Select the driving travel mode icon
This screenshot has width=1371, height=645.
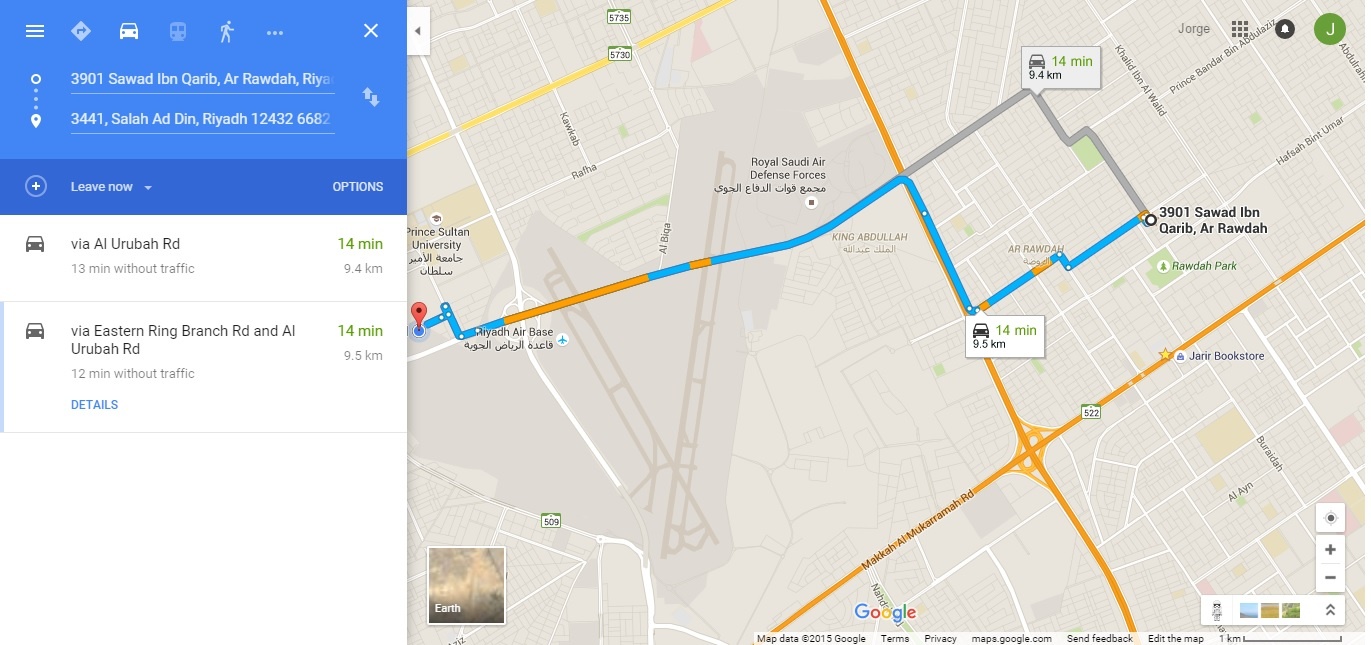point(129,31)
